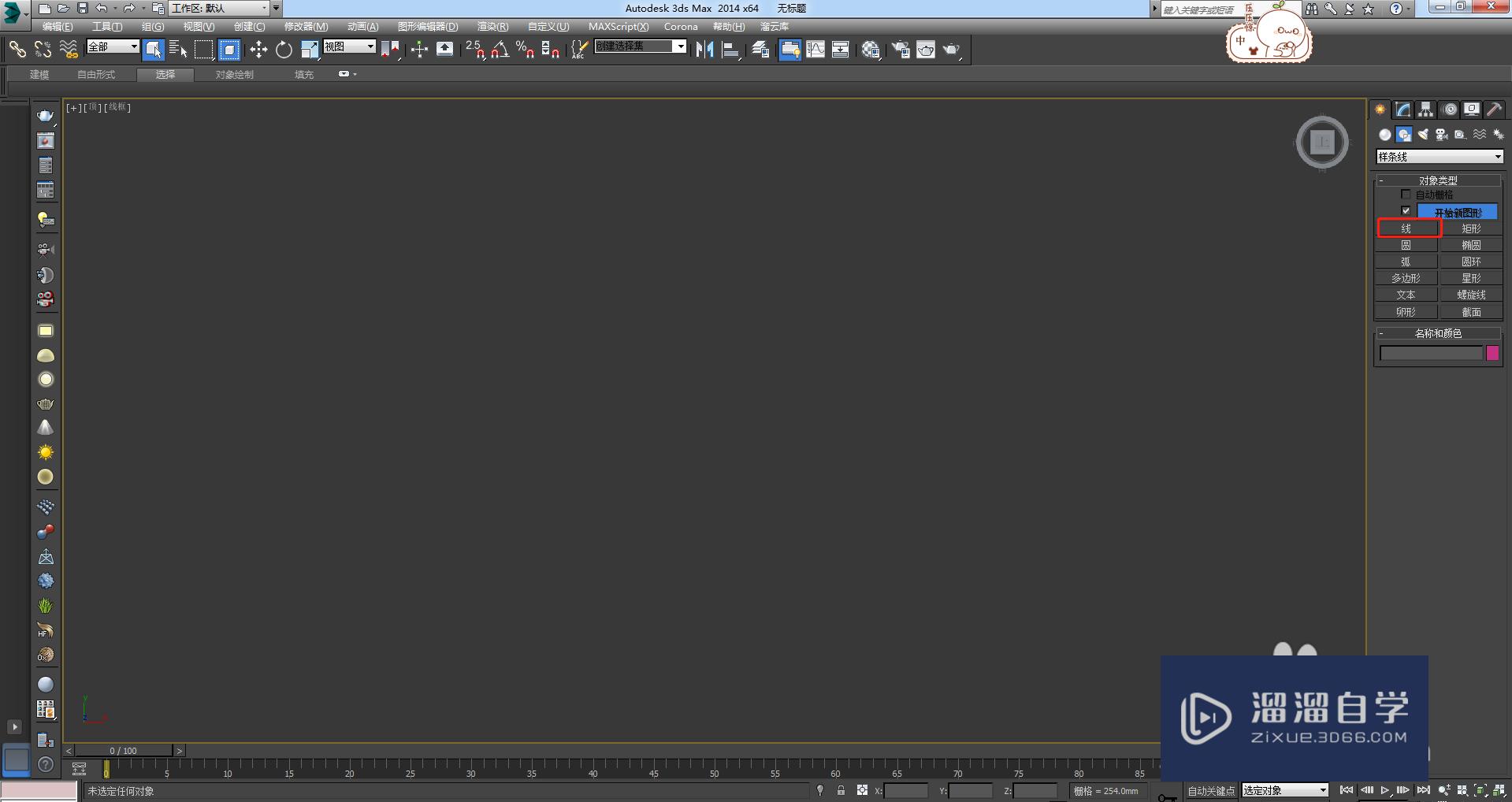Toggle Percent Snap
Screen dimensions: 1512x802
[x=526, y=50]
